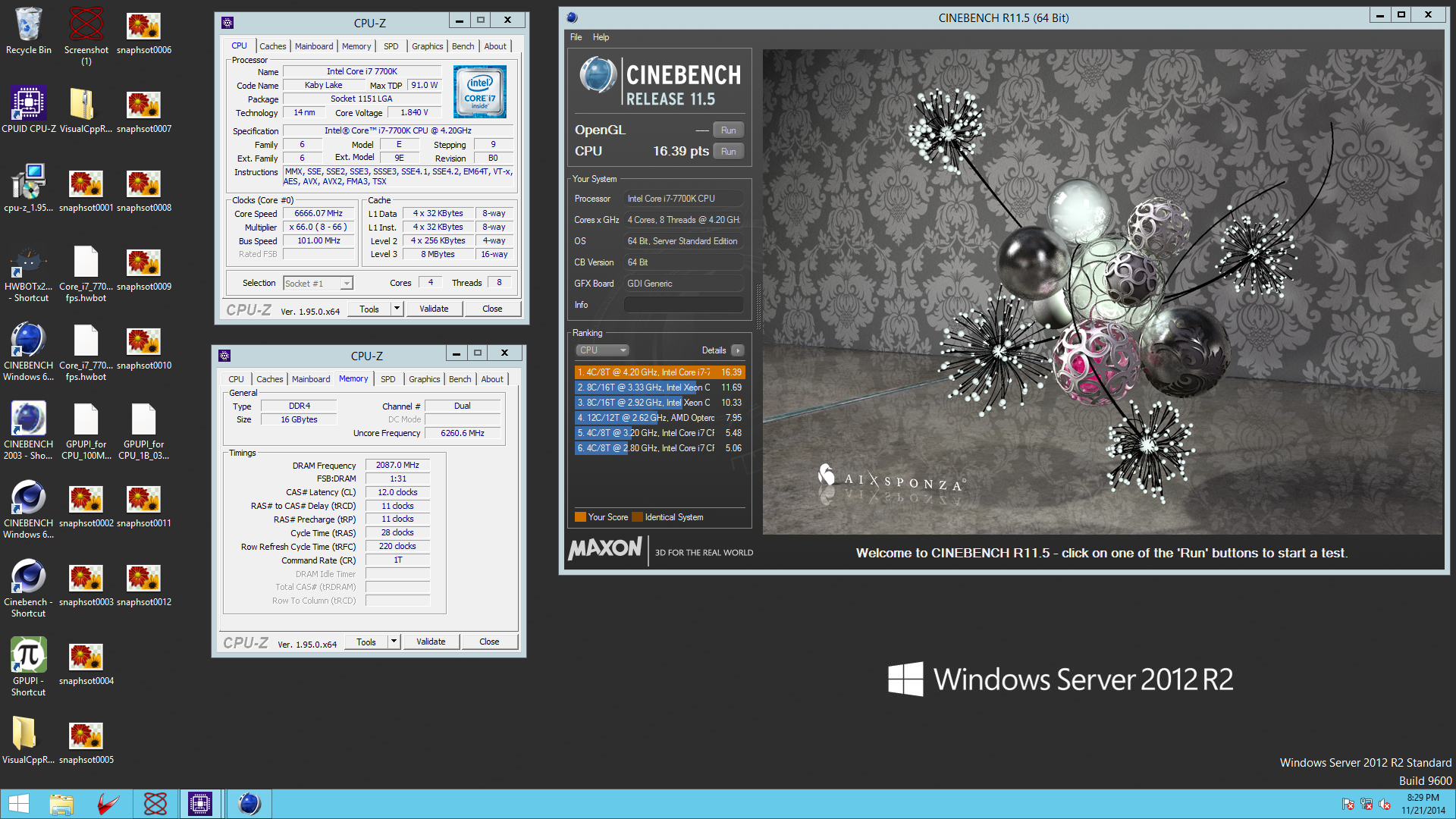Click the DRAM Frequency value 2087.0 MHz
Image resolution: width=1456 pixels, height=819 pixels.
(397, 466)
